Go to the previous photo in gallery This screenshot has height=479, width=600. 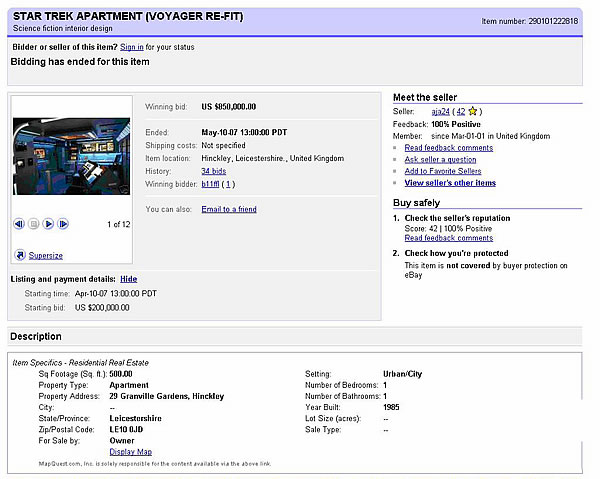(19, 224)
